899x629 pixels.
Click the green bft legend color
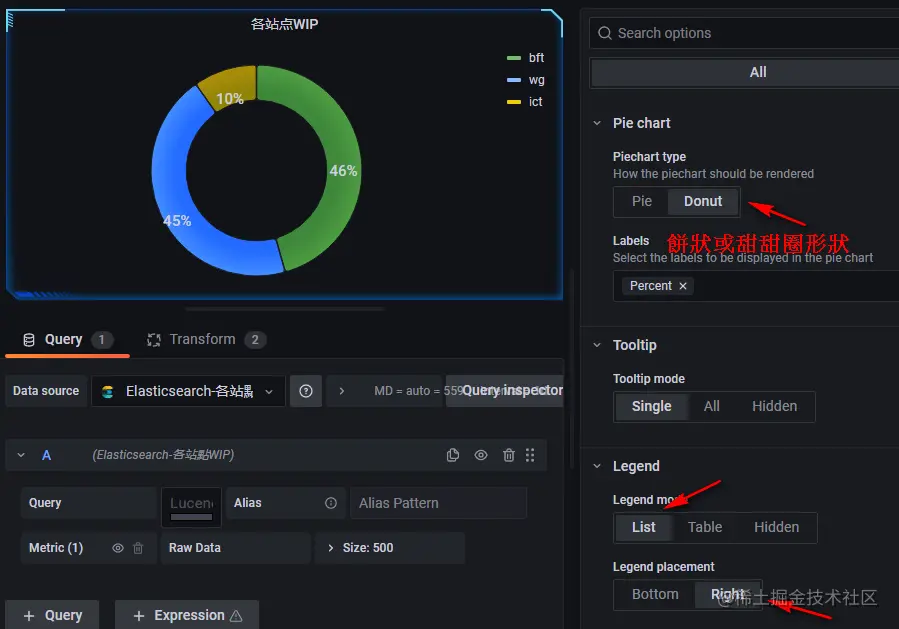point(514,58)
